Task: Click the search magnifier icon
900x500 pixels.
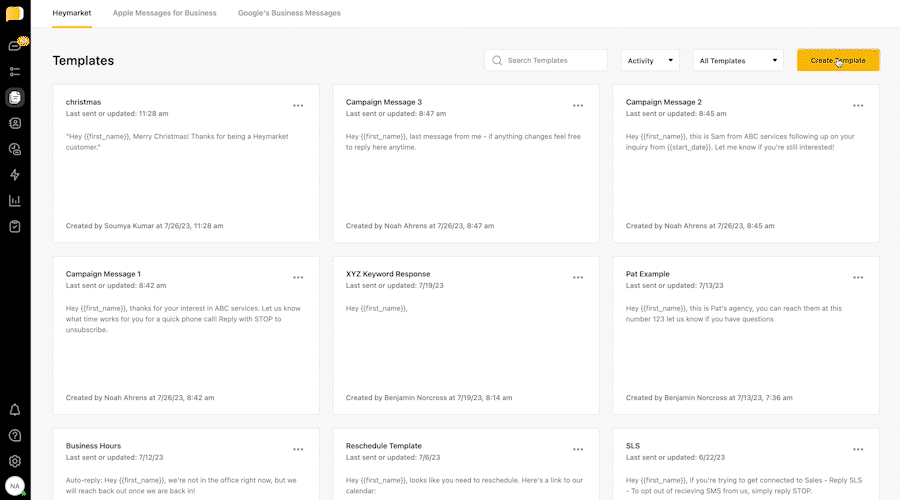Action: coord(497,60)
